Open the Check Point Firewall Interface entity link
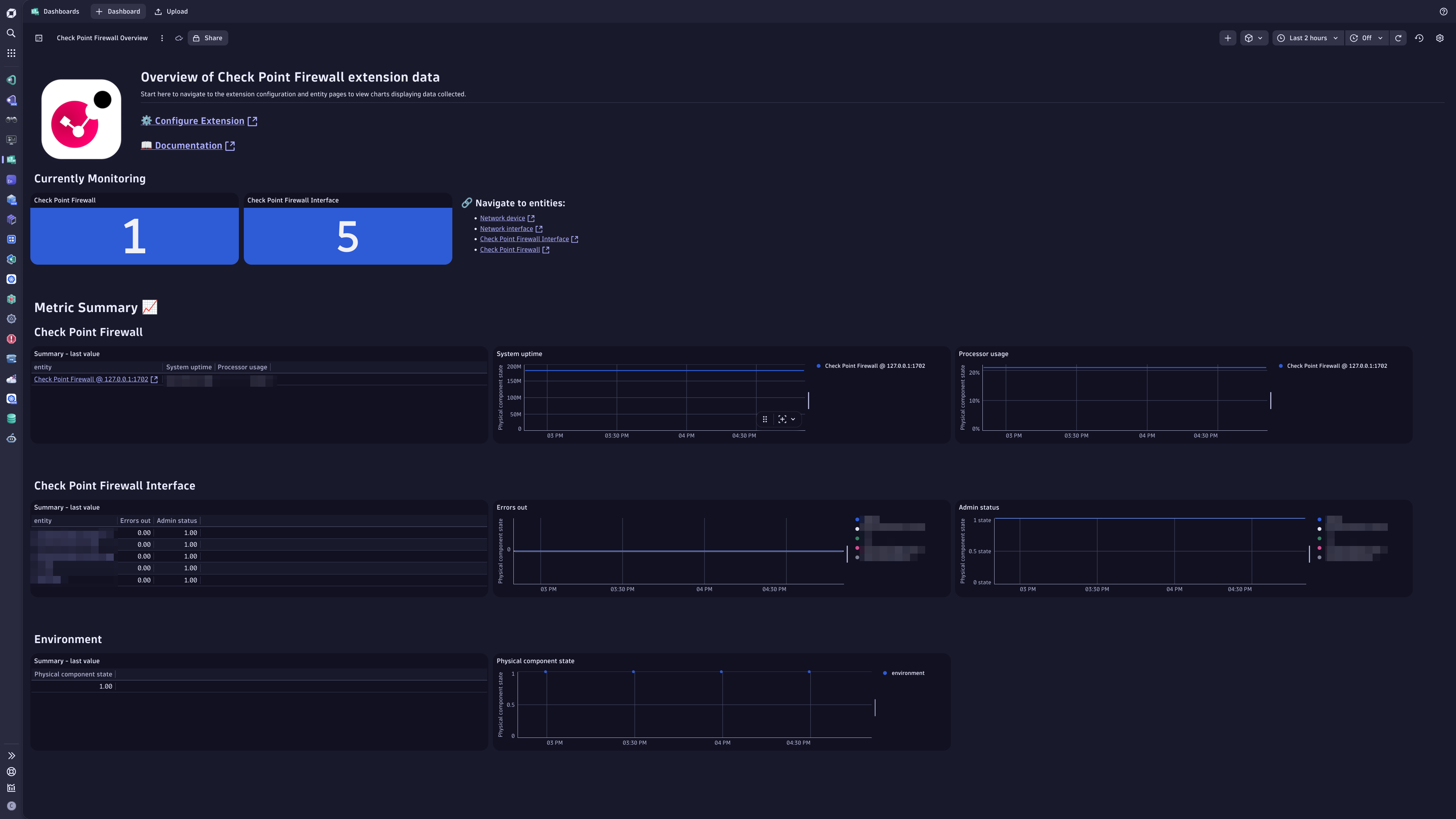 pos(529,239)
